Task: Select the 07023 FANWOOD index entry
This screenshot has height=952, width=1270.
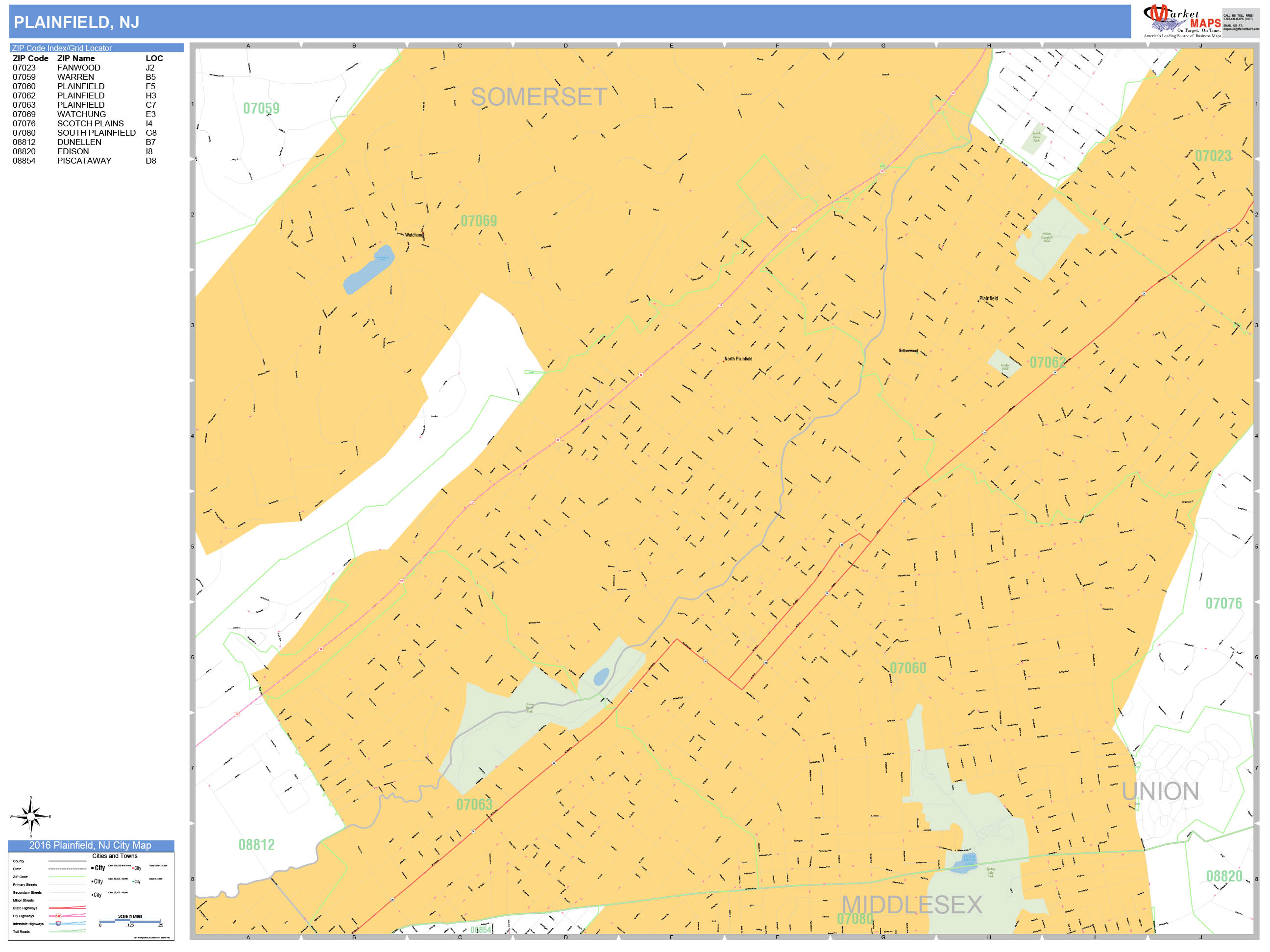Action: 57,68
